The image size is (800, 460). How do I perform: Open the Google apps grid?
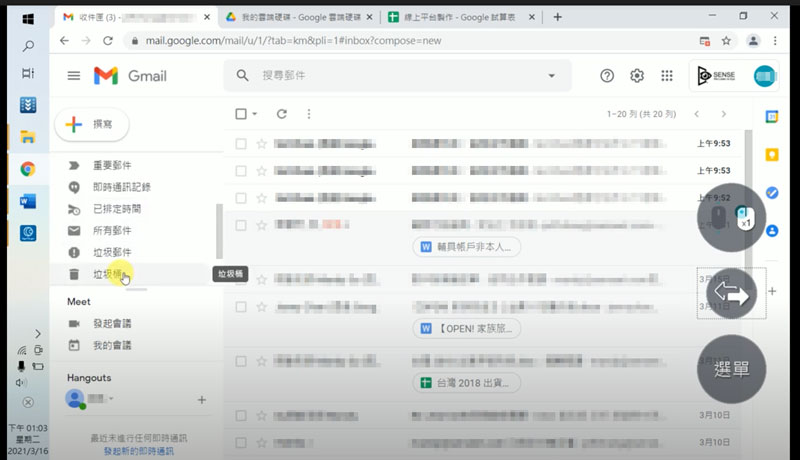click(667, 76)
